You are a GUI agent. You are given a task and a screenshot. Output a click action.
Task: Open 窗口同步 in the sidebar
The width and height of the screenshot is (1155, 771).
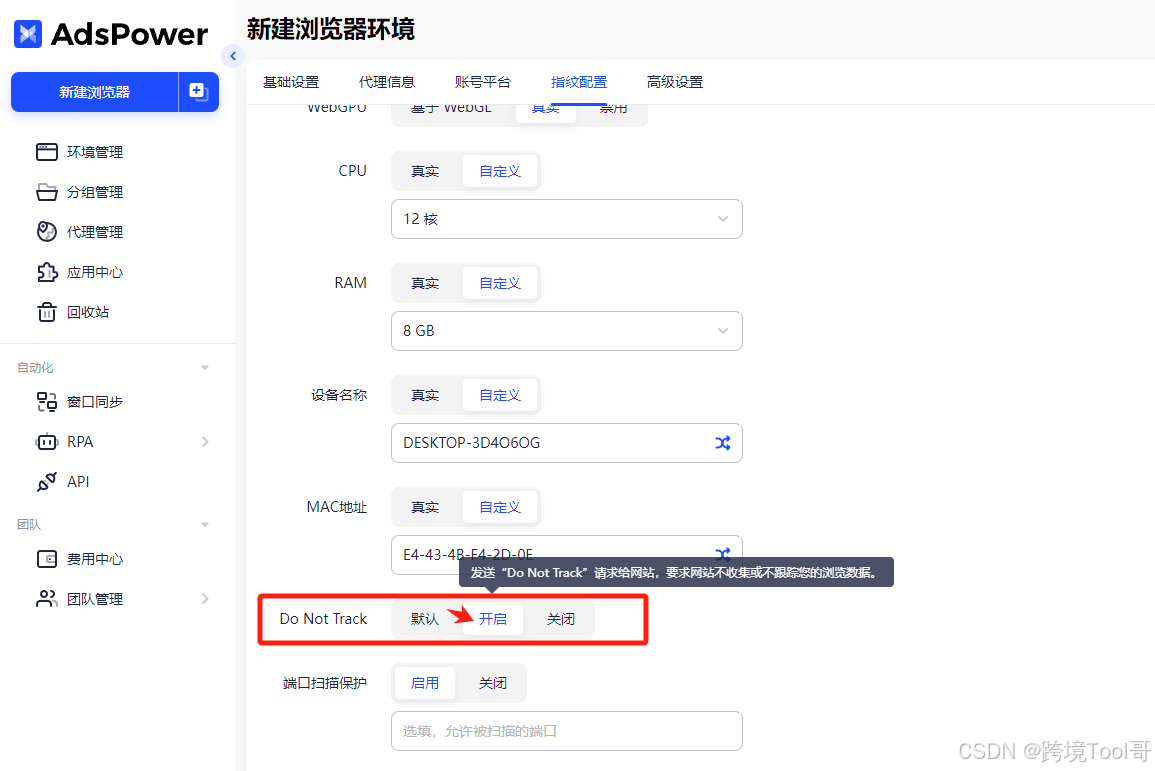(x=95, y=401)
